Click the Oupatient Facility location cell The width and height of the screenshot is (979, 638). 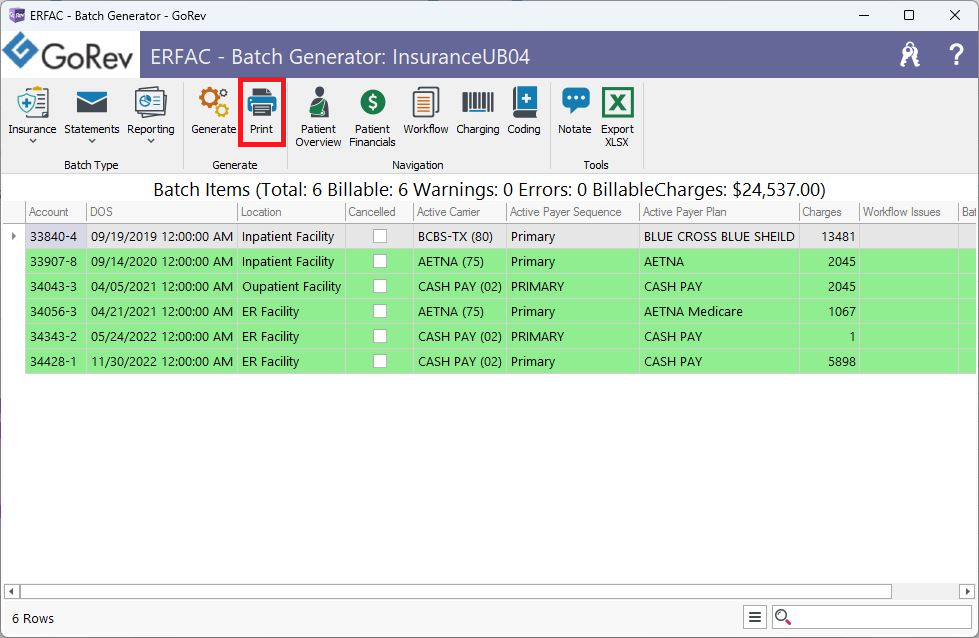pos(291,286)
